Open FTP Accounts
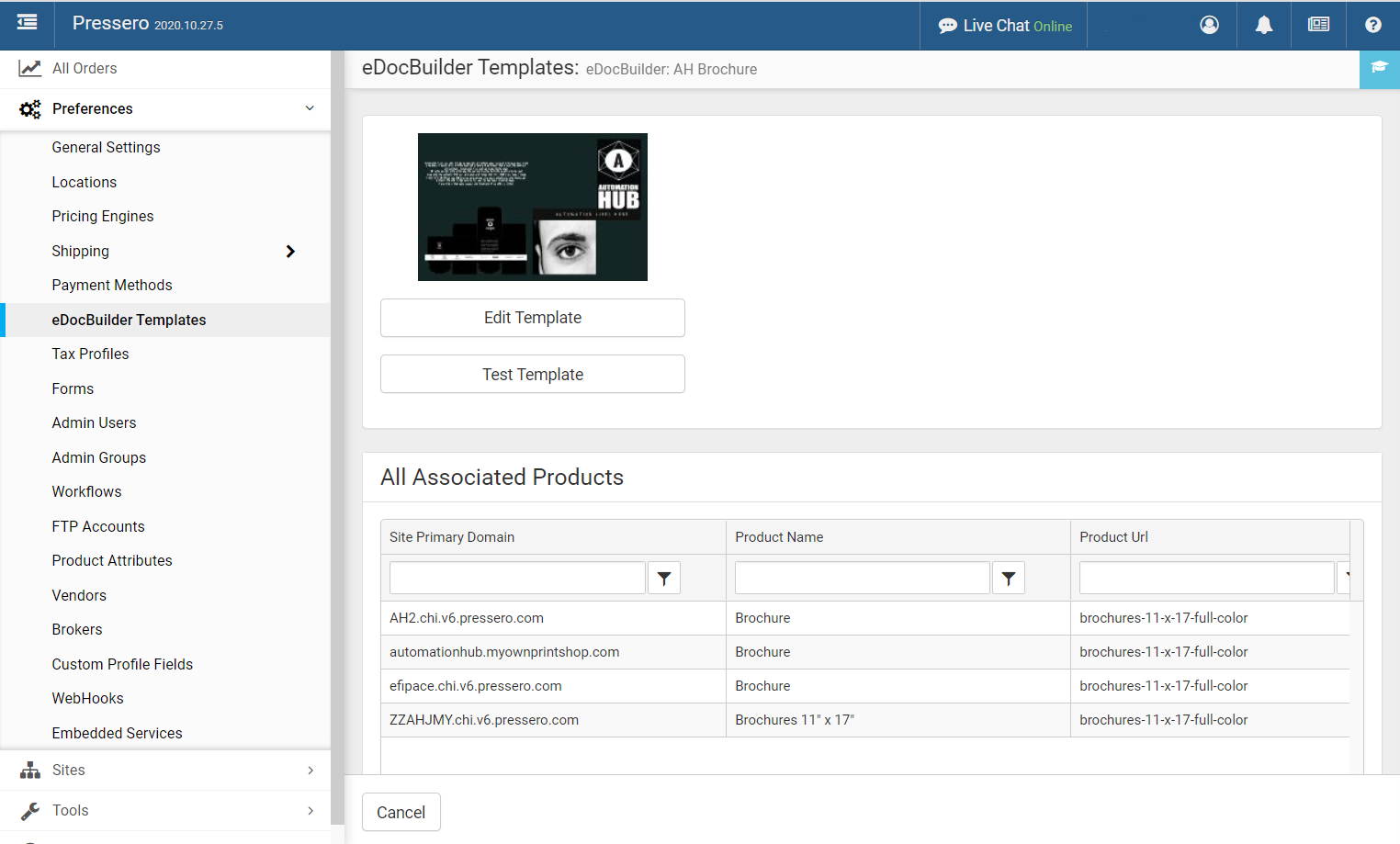This screenshot has height=844, width=1400. (98, 526)
